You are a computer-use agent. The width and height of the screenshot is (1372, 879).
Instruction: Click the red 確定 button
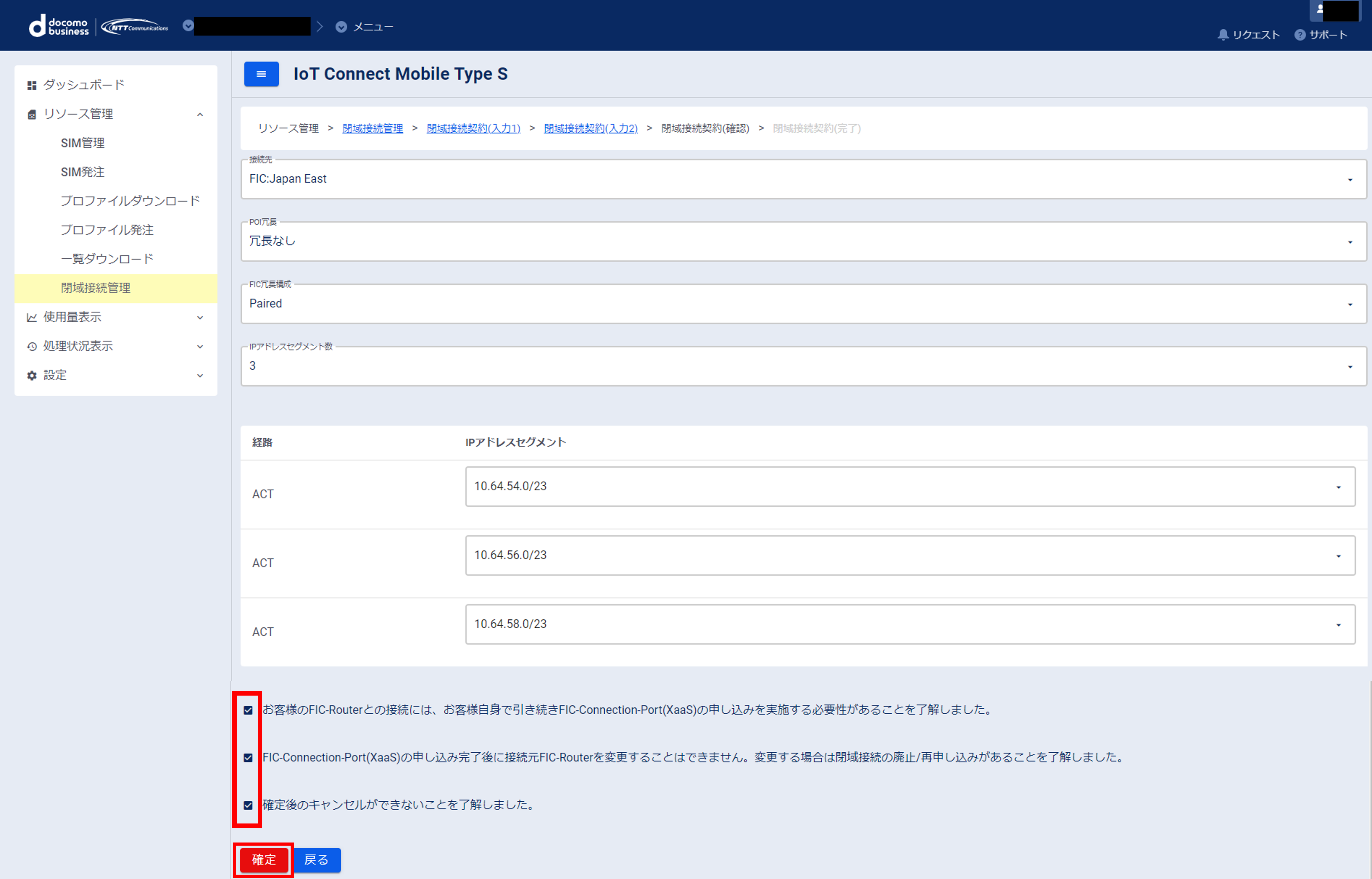click(263, 860)
